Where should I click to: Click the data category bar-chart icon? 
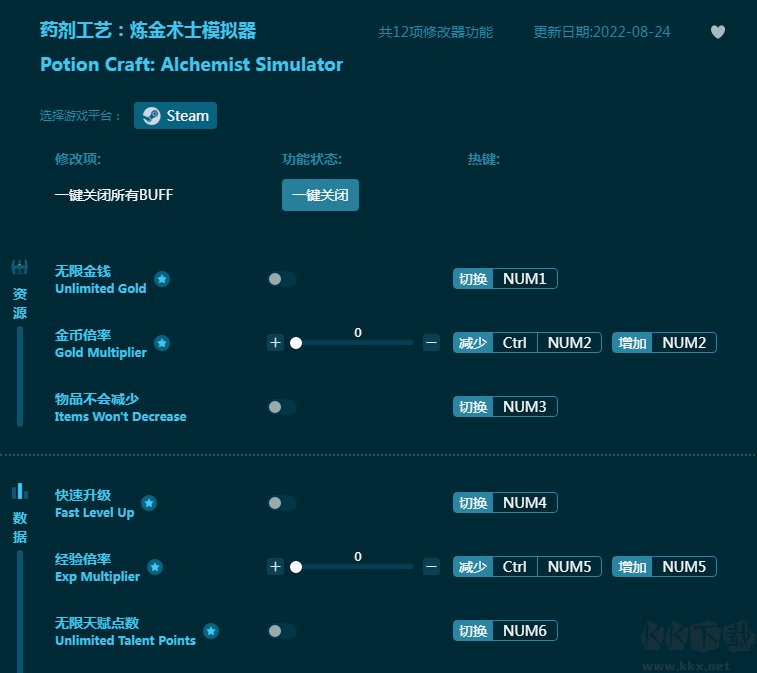[19, 491]
